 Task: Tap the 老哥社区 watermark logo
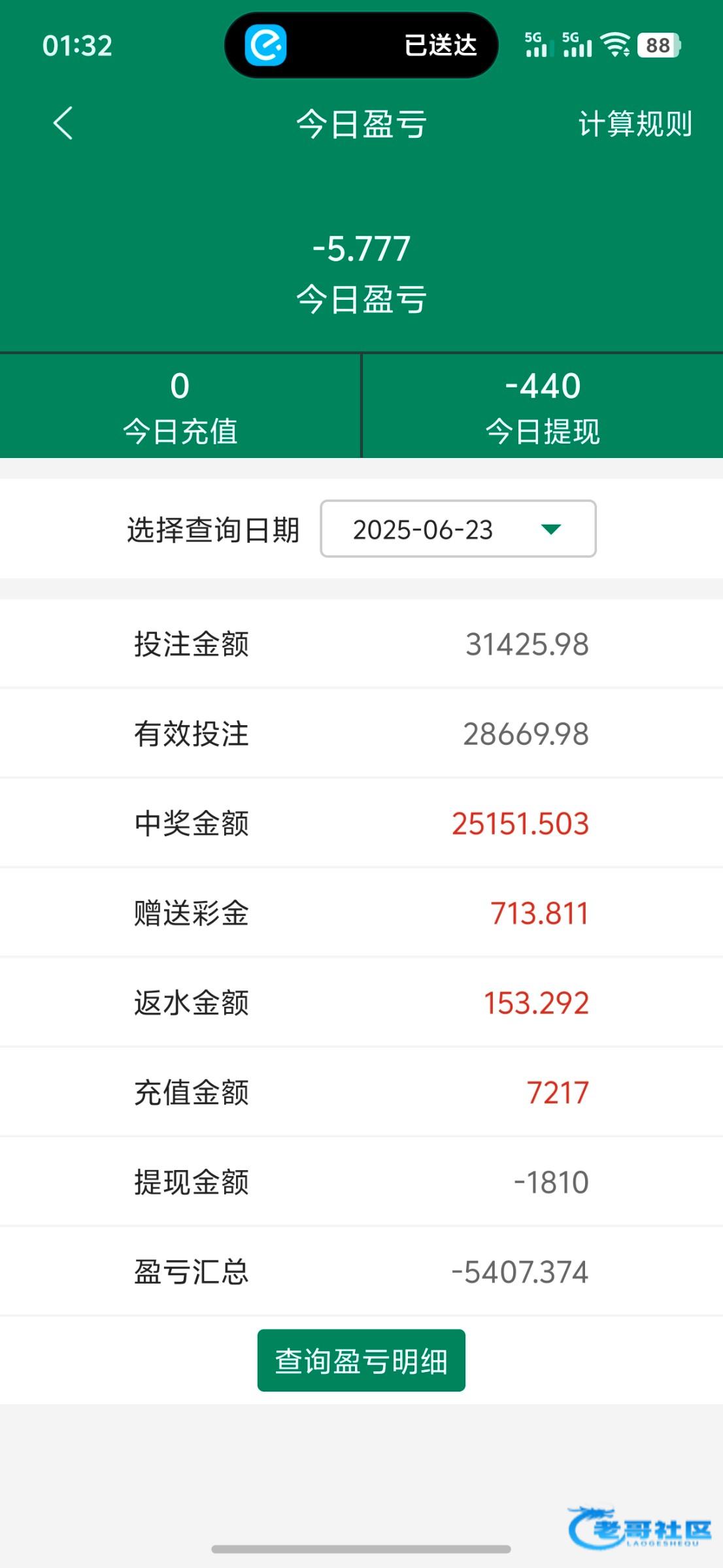[x=639, y=1527]
